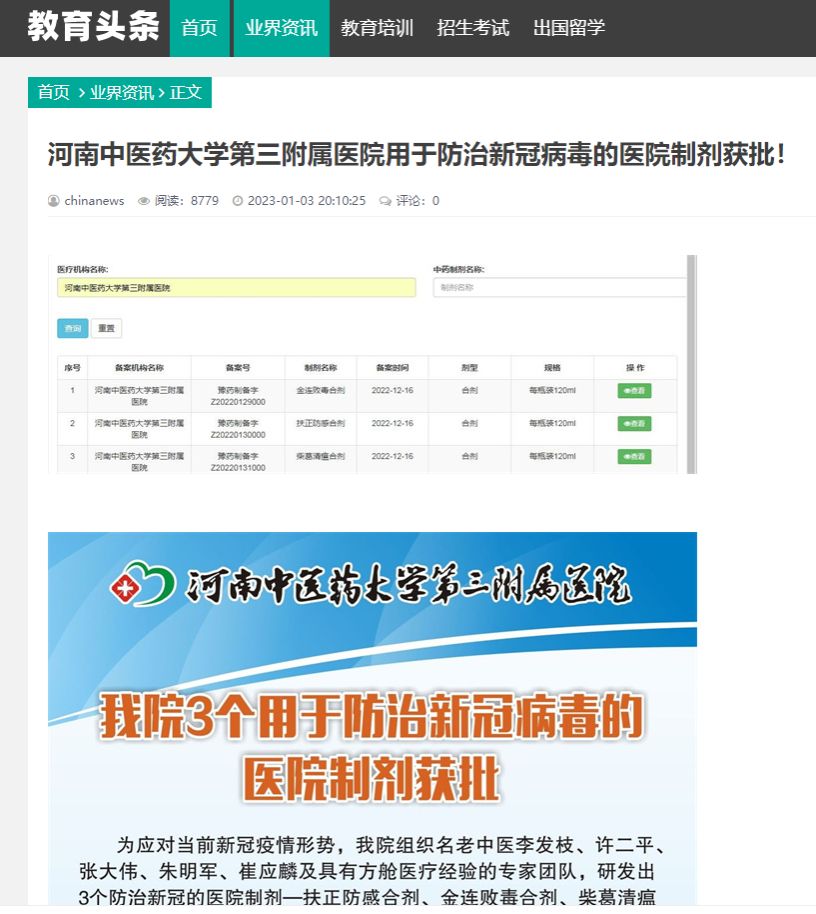
Task: Click the 中药制剂名称 input field
Action: tap(559, 288)
